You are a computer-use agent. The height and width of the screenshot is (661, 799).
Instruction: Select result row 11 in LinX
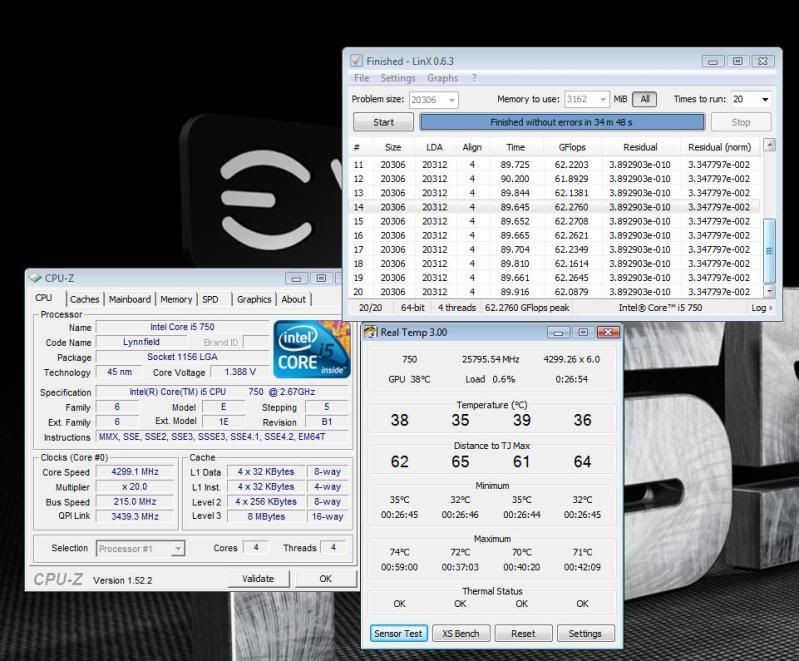coord(554,165)
